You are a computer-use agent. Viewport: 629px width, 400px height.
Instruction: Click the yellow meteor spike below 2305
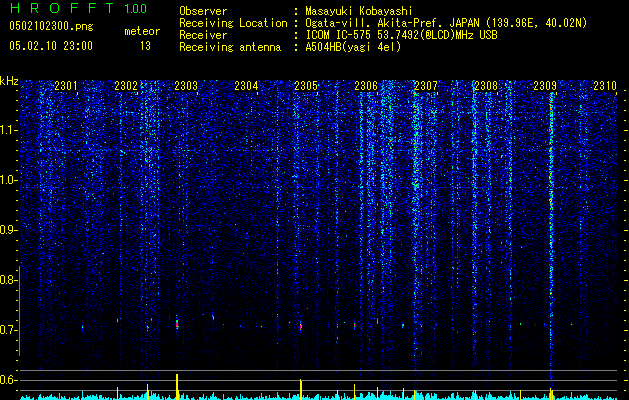pyautogui.click(x=300, y=389)
